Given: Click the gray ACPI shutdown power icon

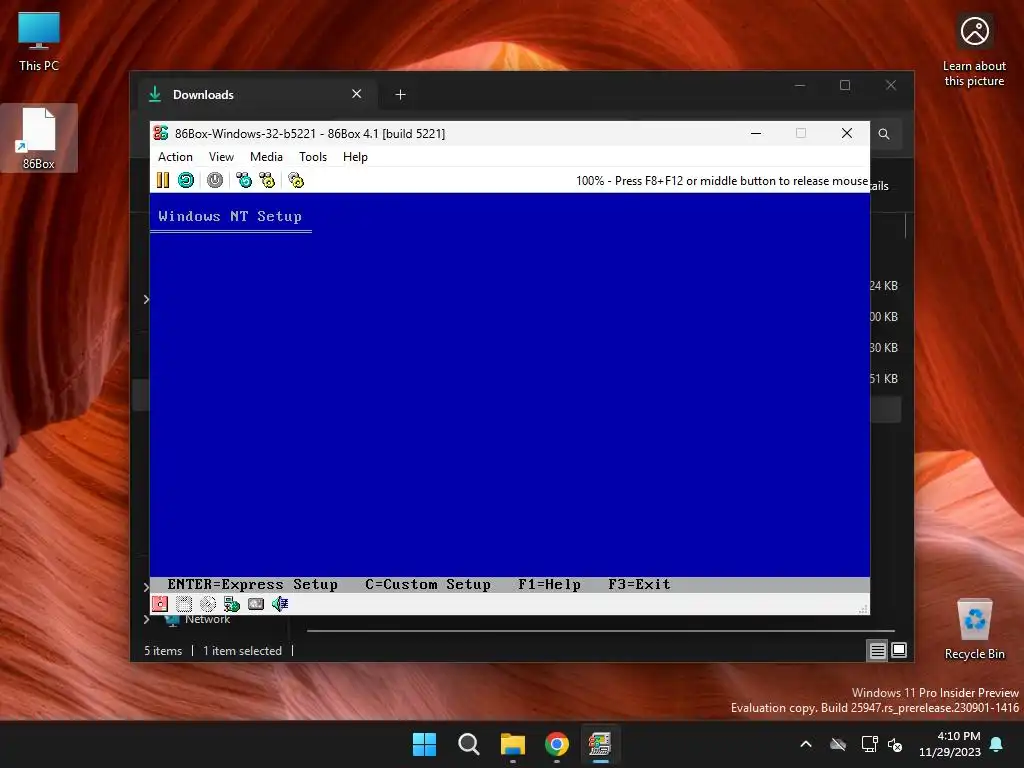Looking at the screenshot, I should (215, 180).
